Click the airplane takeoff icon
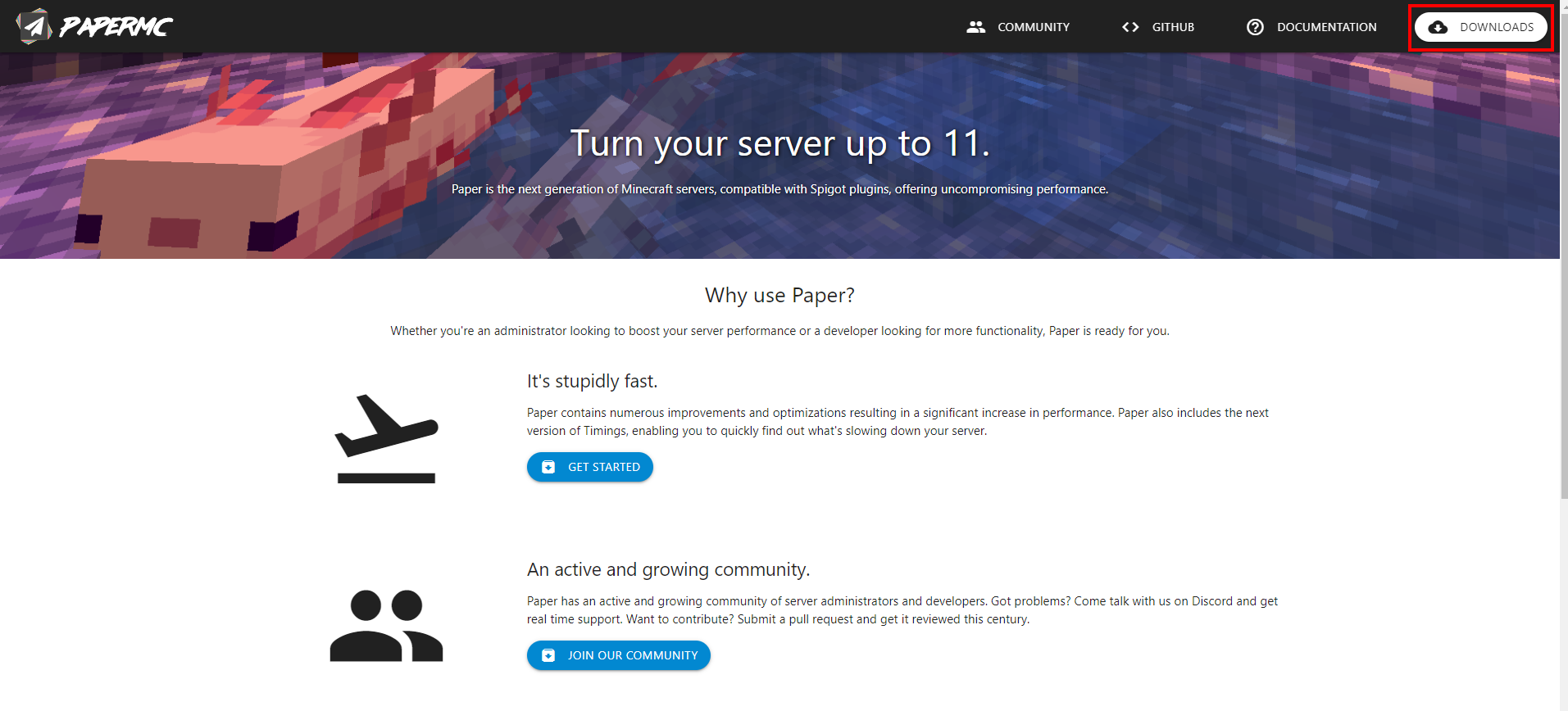 (x=386, y=439)
